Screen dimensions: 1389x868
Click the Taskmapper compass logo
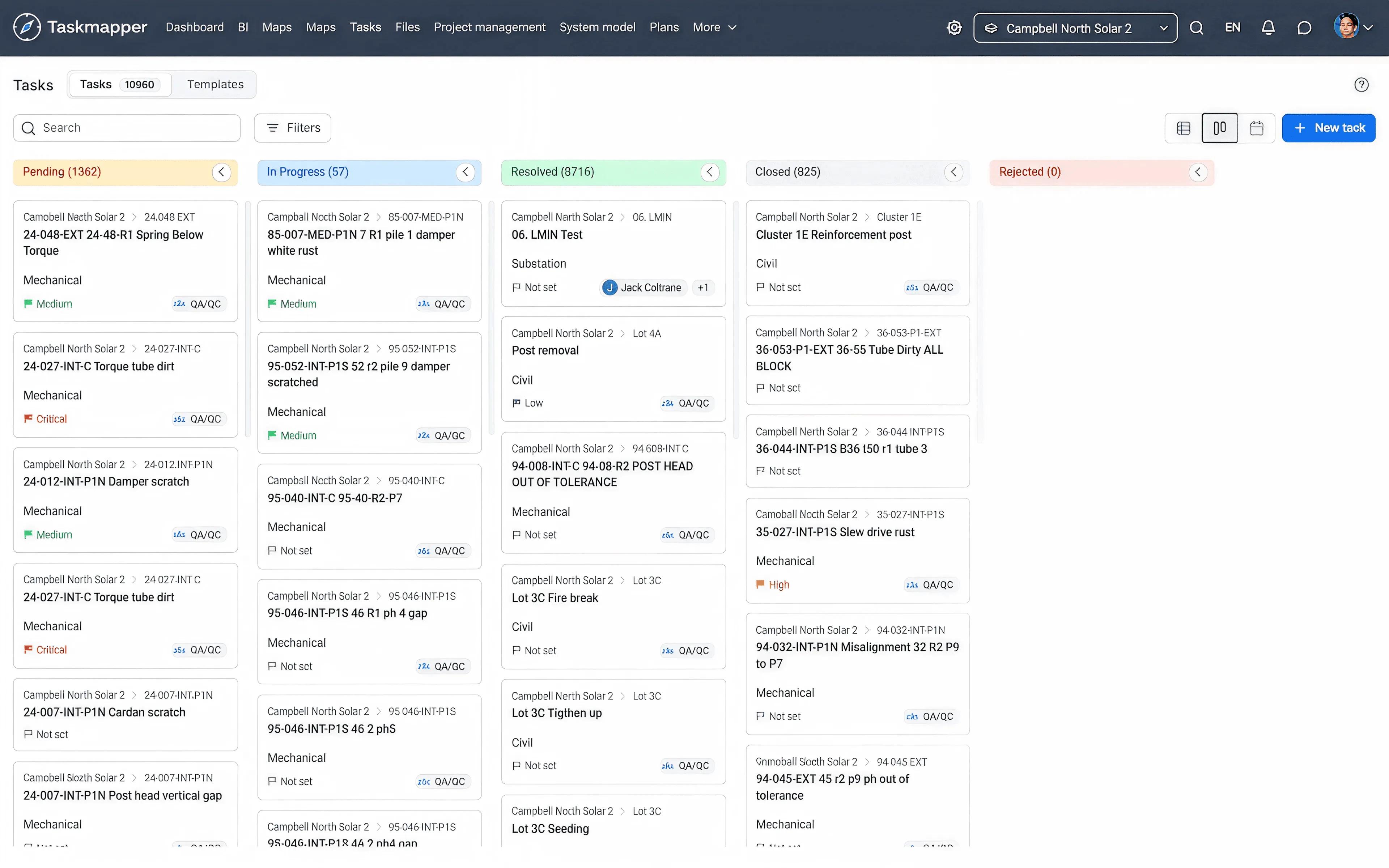27,27
